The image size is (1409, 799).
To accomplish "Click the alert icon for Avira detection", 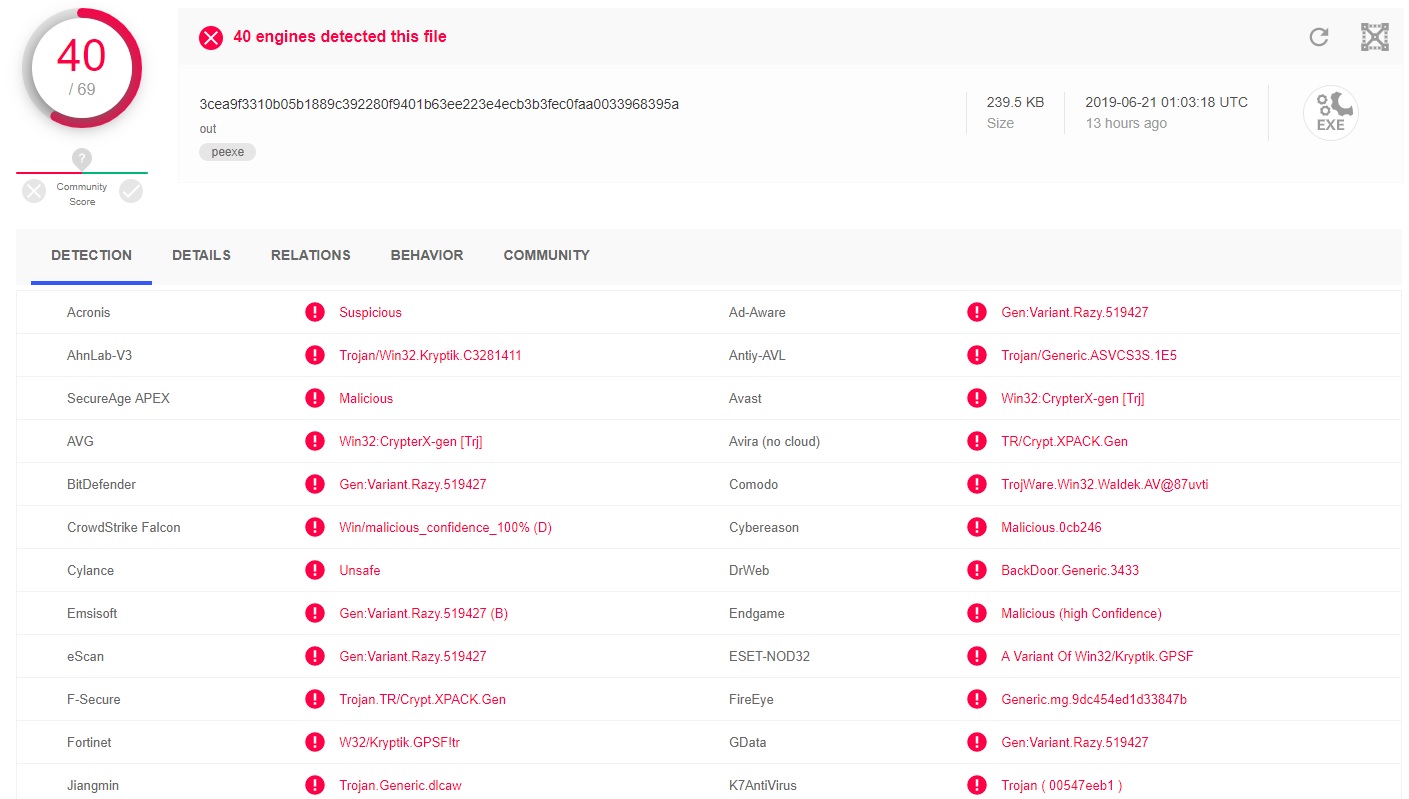I will coord(977,441).
